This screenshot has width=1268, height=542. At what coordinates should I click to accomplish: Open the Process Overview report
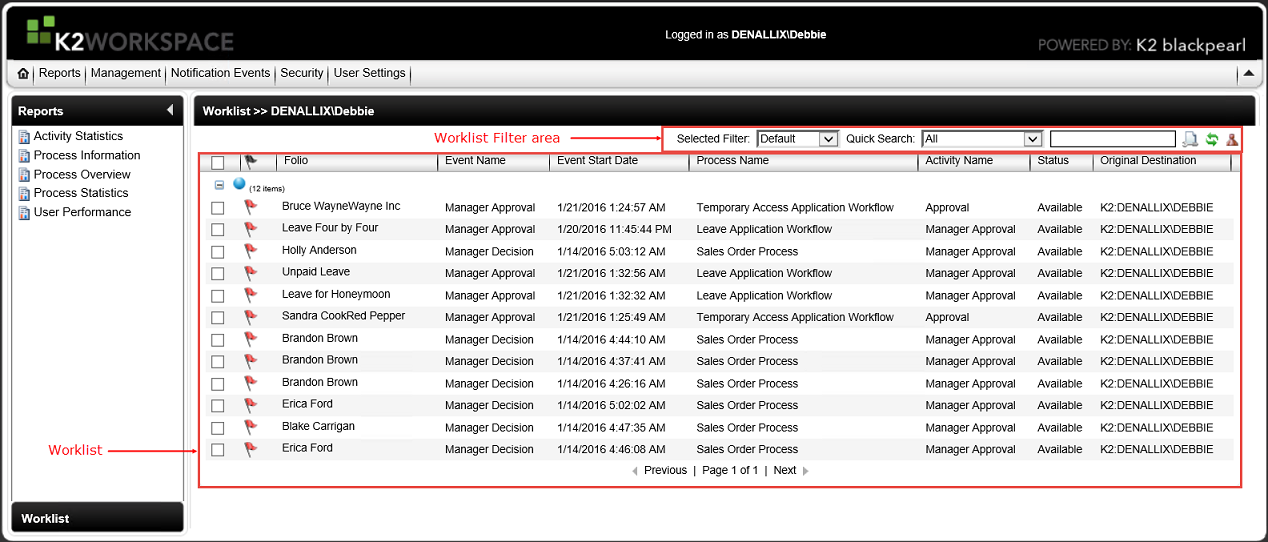(82, 174)
